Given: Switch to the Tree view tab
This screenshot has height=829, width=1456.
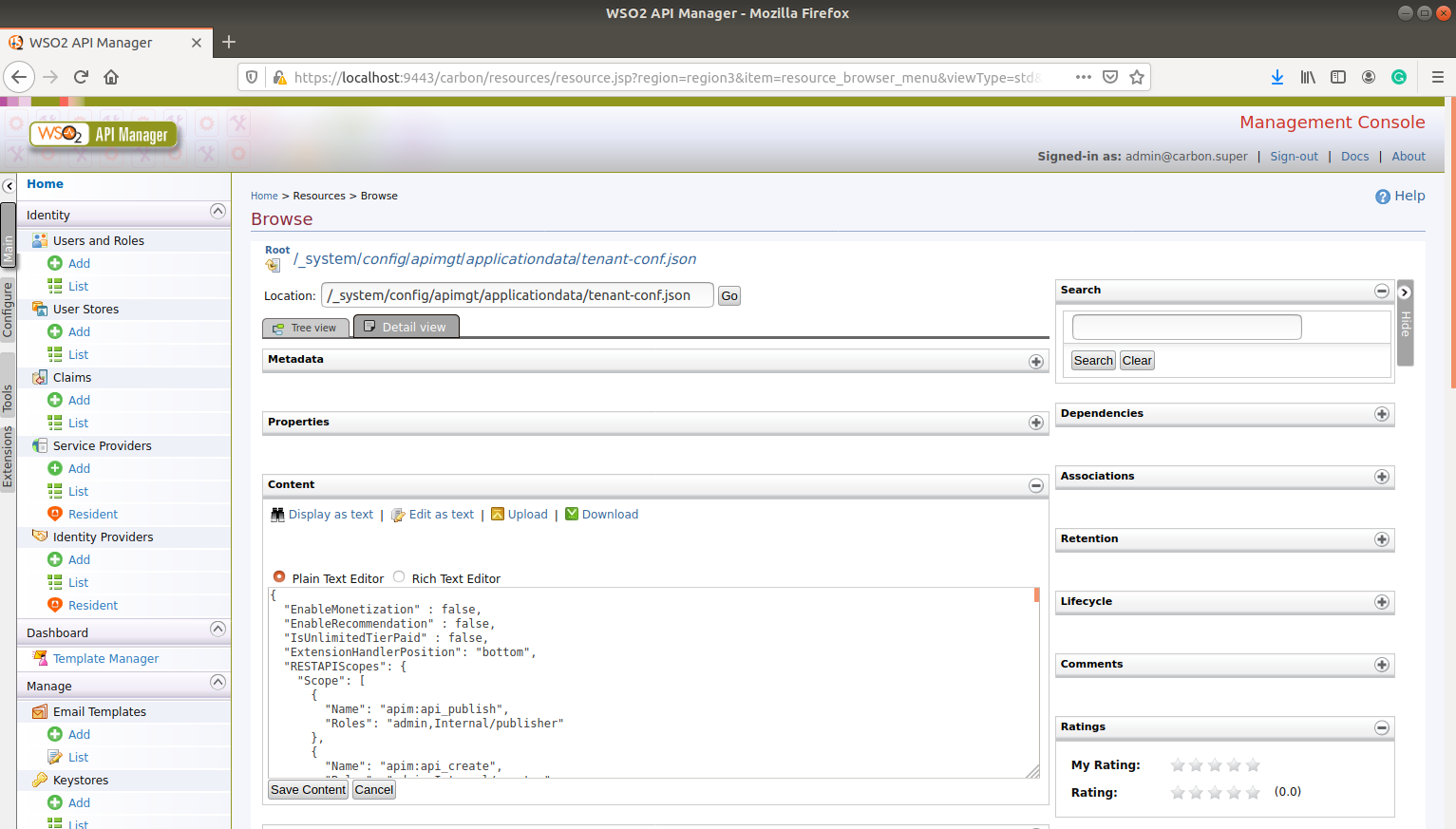Looking at the screenshot, I should 306,327.
